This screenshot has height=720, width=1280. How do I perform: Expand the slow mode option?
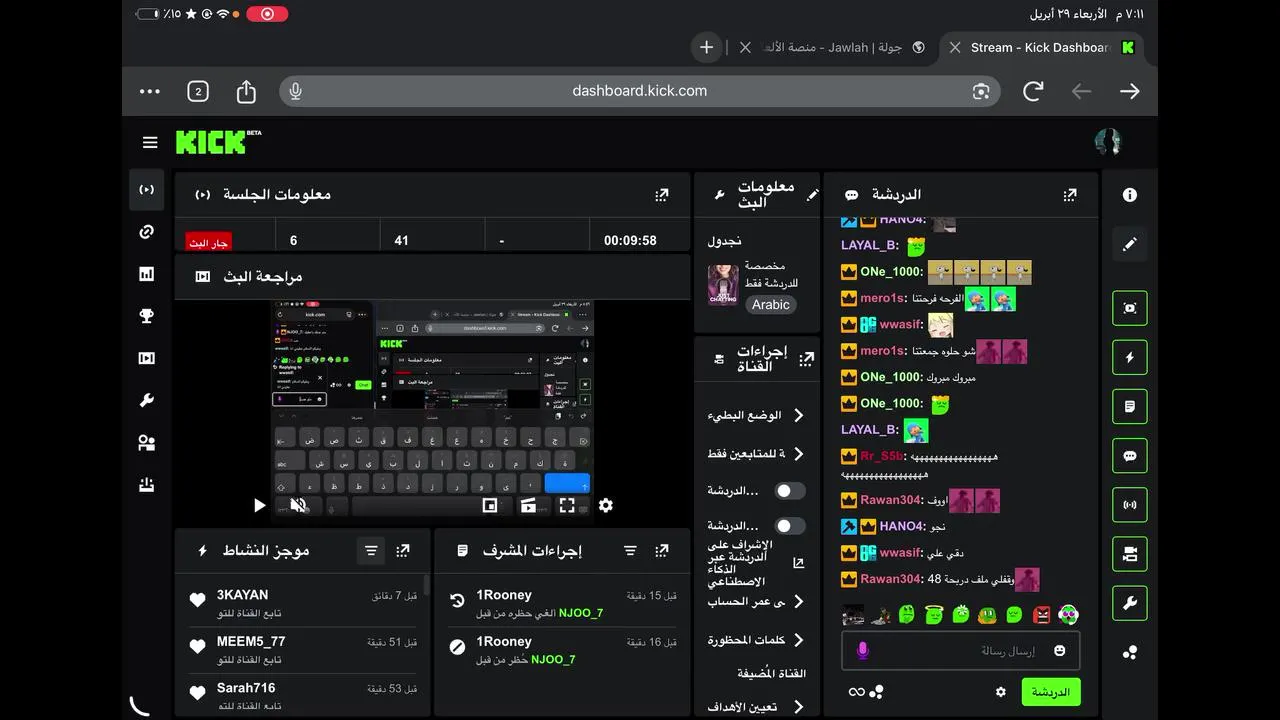(x=757, y=415)
